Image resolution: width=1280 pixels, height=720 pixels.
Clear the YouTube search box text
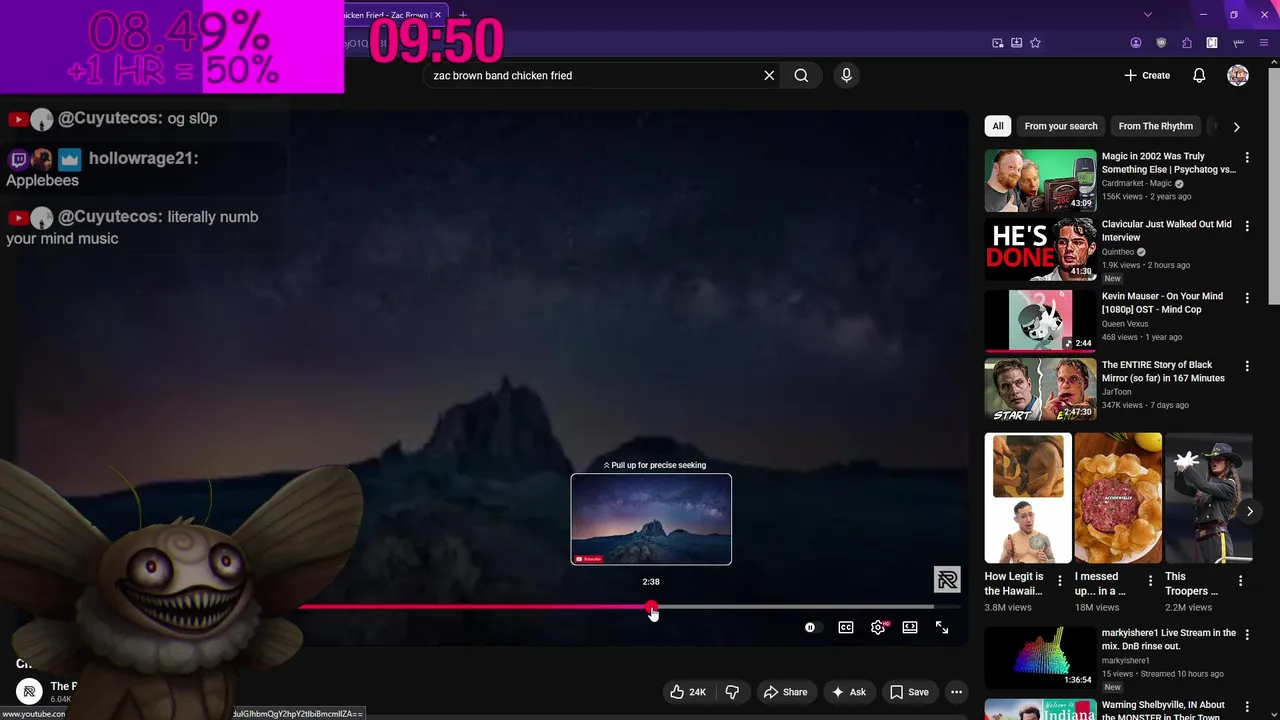pos(769,75)
